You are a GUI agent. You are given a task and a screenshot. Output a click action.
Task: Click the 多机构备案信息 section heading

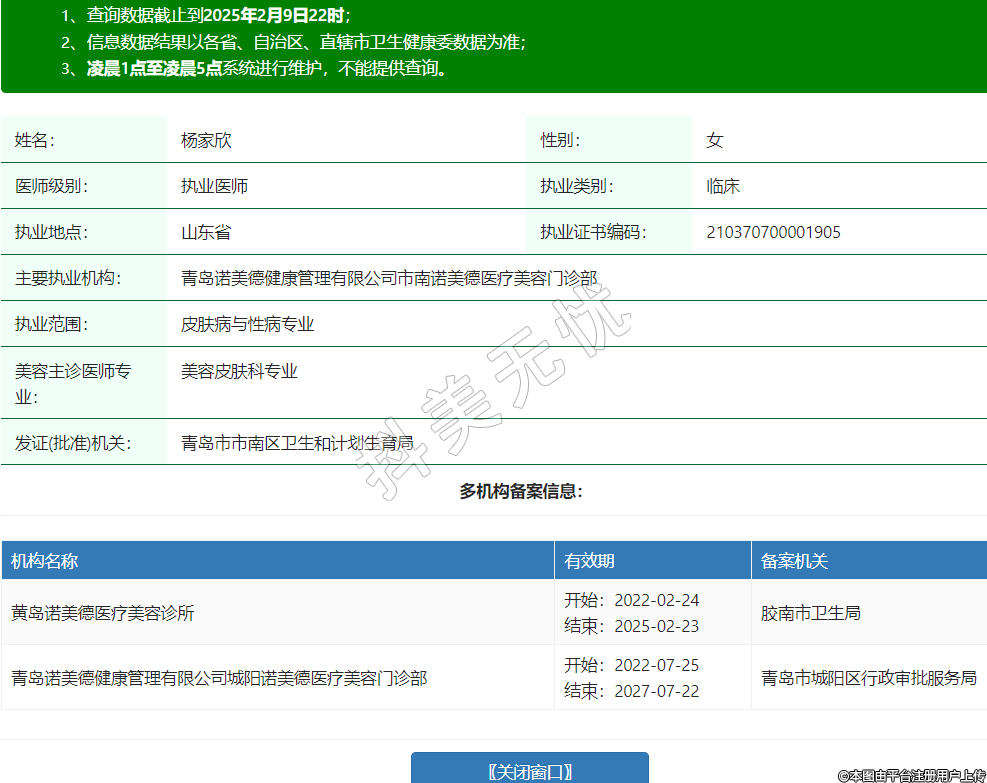tap(521, 491)
